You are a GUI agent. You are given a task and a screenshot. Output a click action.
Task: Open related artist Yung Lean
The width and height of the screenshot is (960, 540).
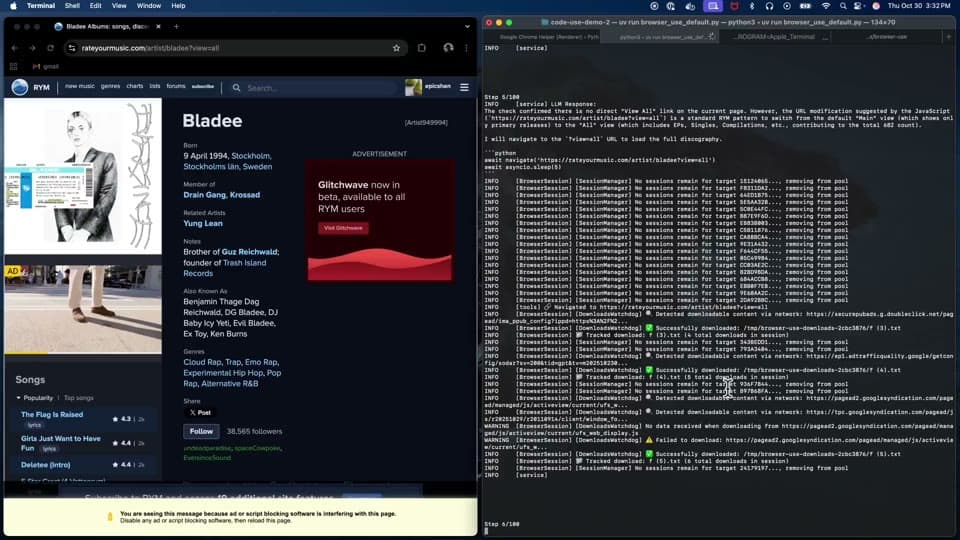click(x=203, y=223)
